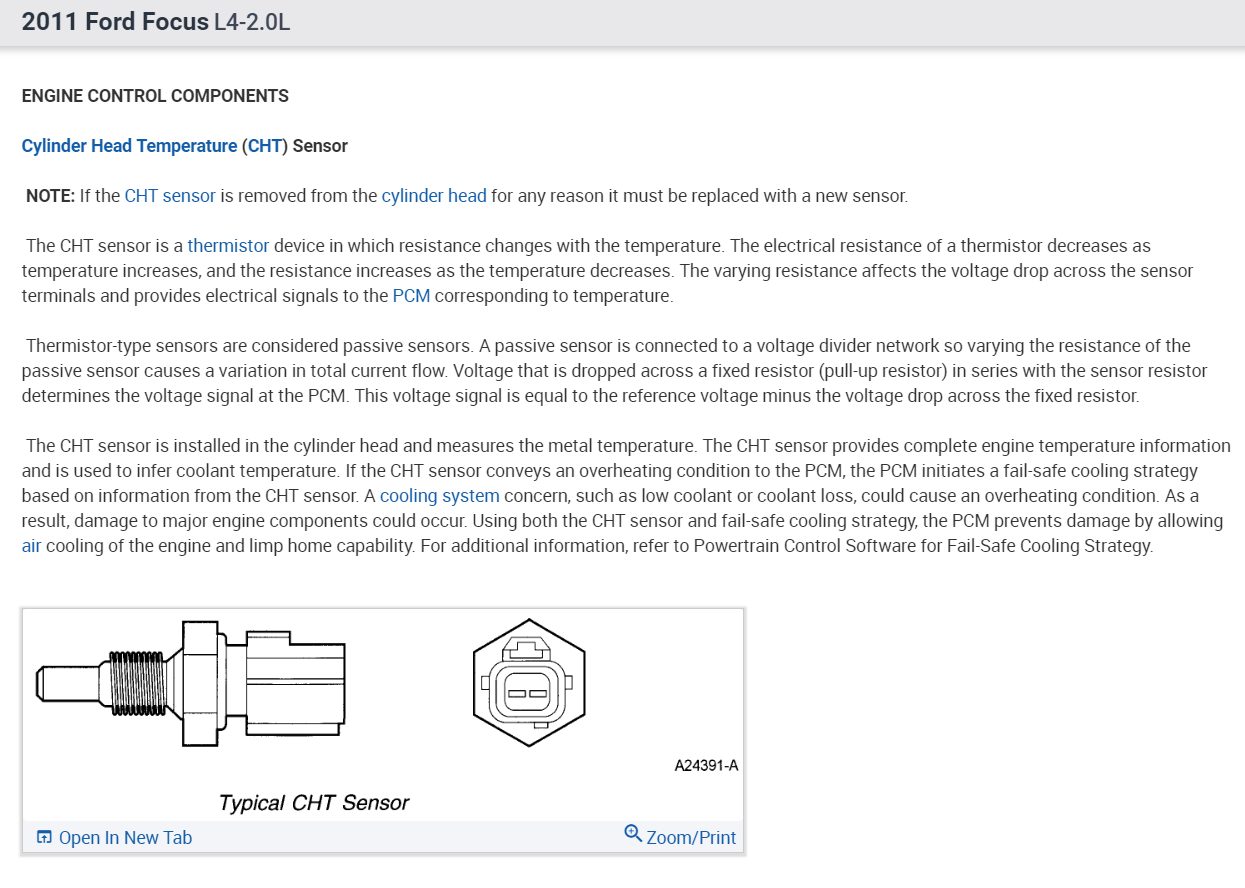The width and height of the screenshot is (1245, 888).
Task: Click the Open In New Tab icon
Action: click(x=44, y=838)
